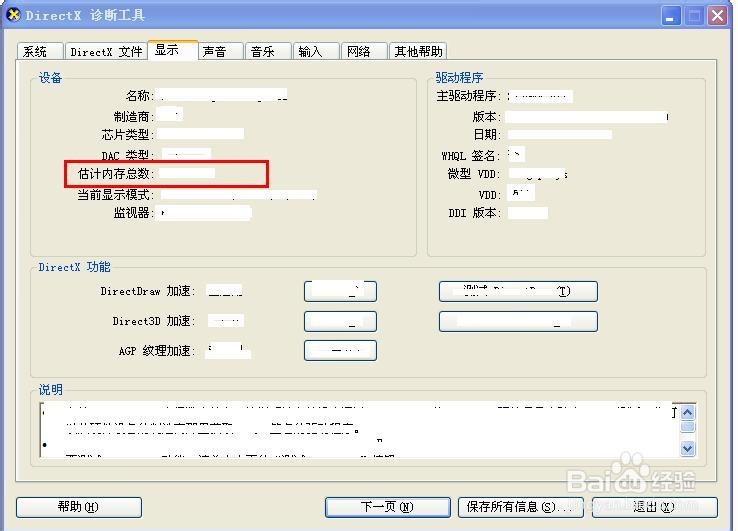Click the 主驱动程序 label
Image resolution: width=738 pixels, height=531 pixels.
click(x=468, y=96)
